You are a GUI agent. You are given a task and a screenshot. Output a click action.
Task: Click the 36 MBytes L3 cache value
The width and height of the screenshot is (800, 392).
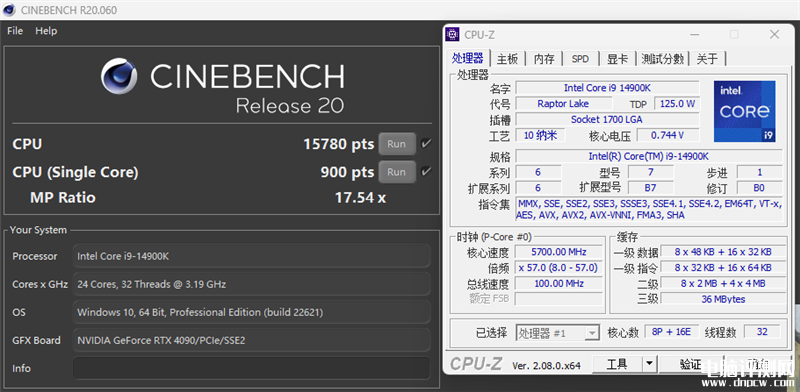723,299
